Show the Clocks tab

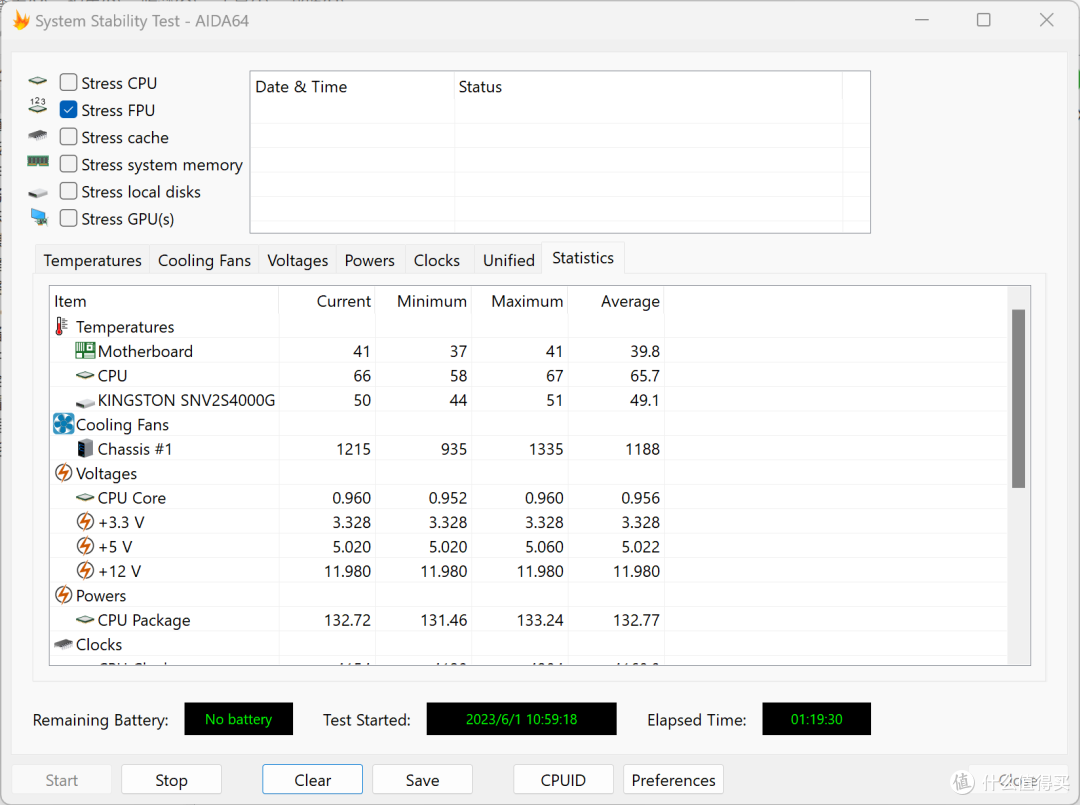(x=437, y=260)
